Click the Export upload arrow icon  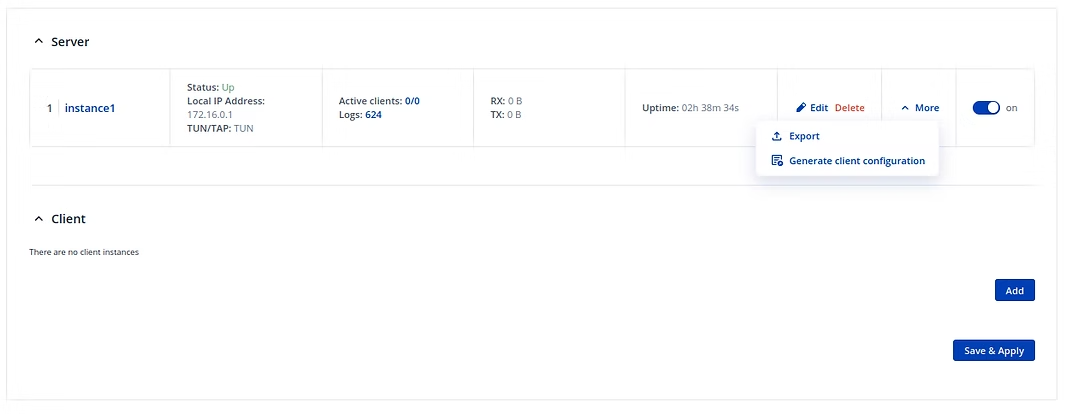click(x=777, y=136)
